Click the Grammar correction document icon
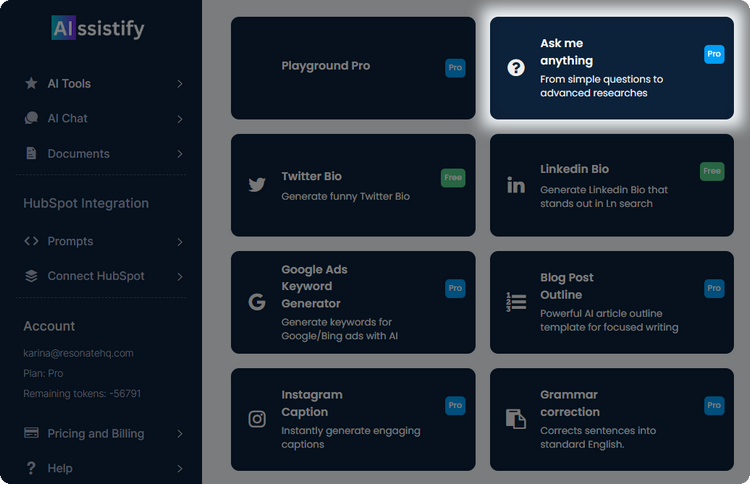Screen dimensions: 750x484 (516, 419)
